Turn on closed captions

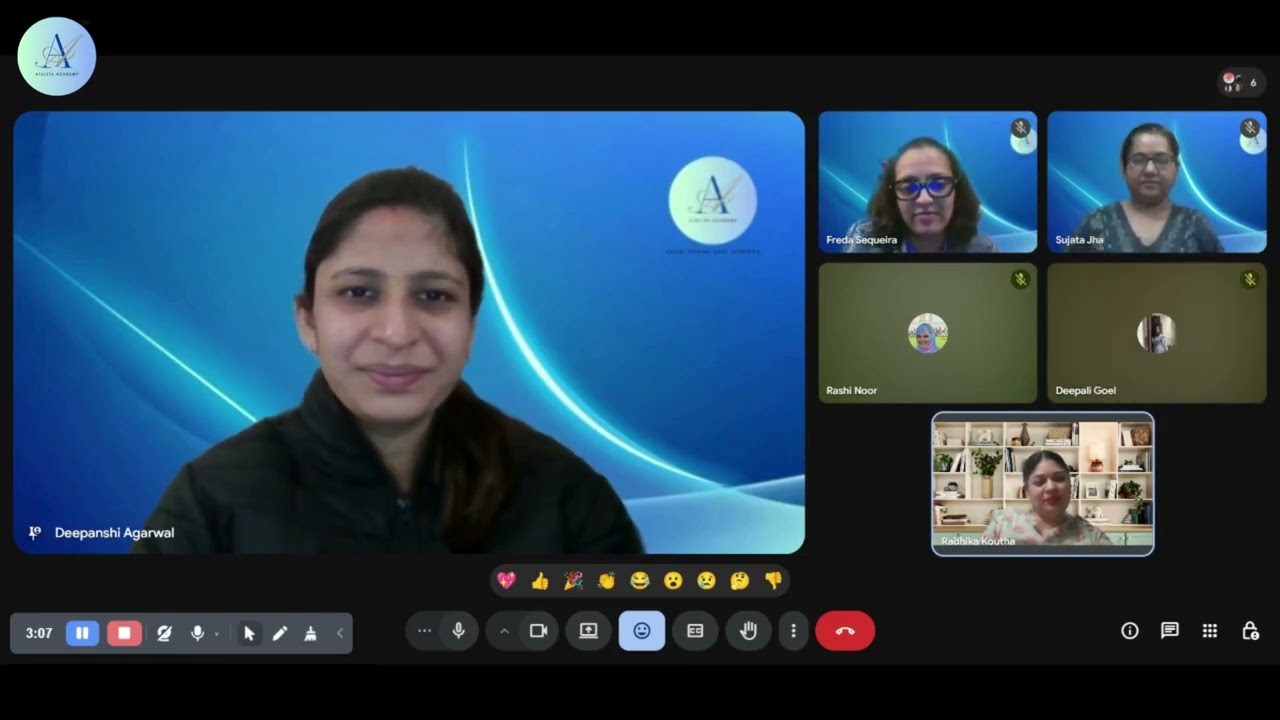pyautogui.click(x=695, y=631)
